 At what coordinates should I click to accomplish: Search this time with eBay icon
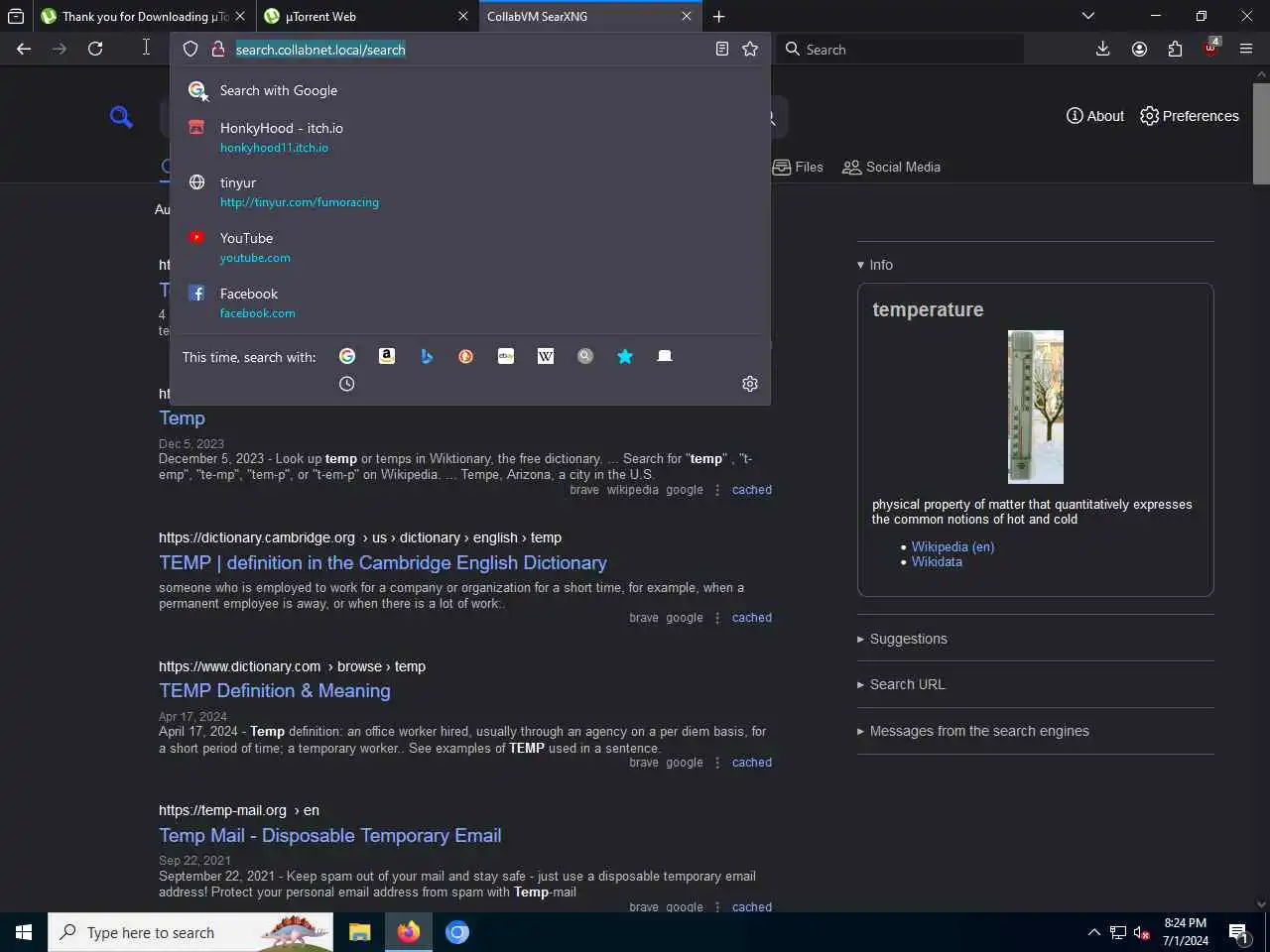506,356
